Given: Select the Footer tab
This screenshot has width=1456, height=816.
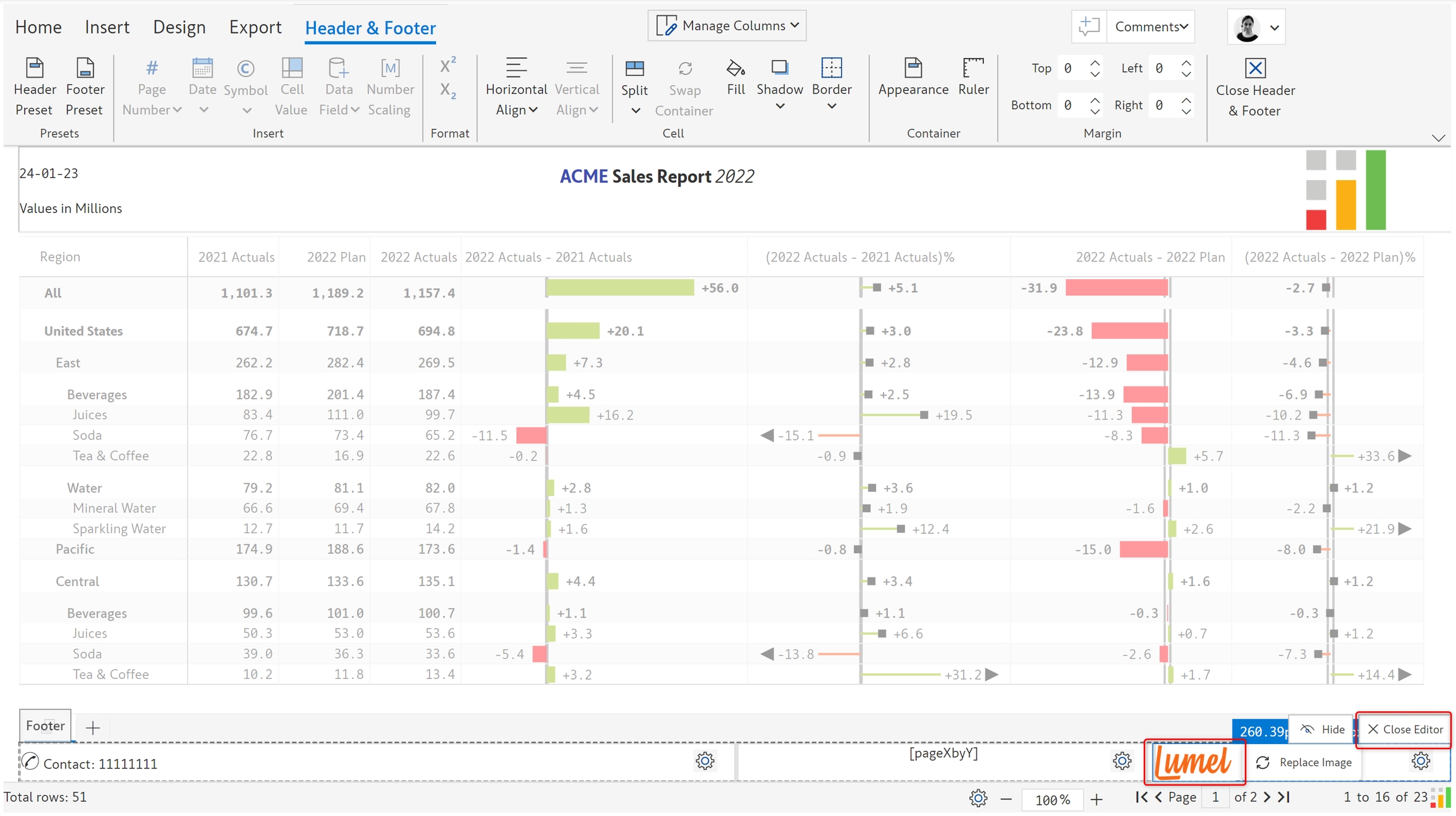Looking at the screenshot, I should (x=45, y=726).
